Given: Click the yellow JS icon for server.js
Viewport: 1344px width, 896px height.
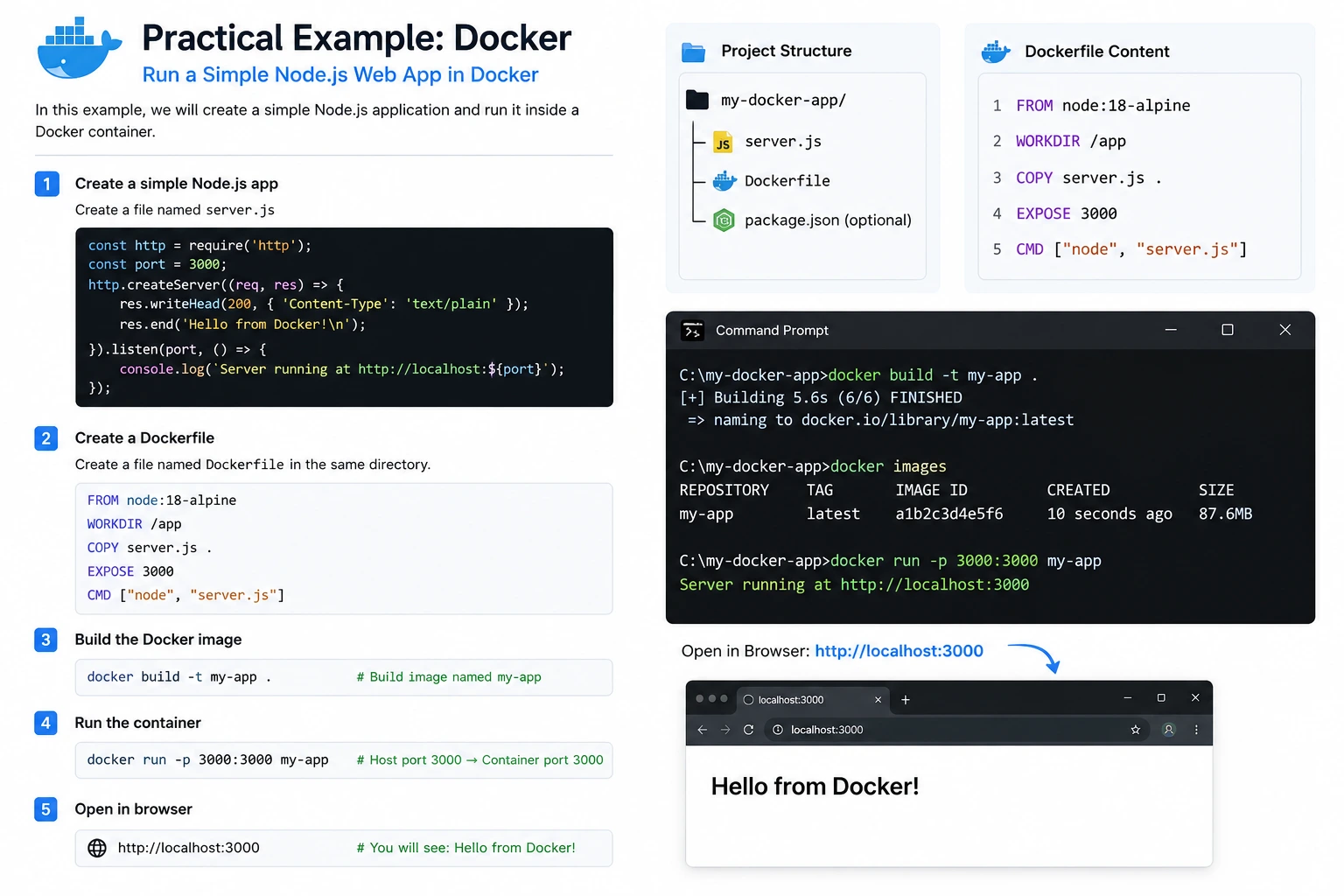Looking at the screenshot, I should [x=723, y=143].
